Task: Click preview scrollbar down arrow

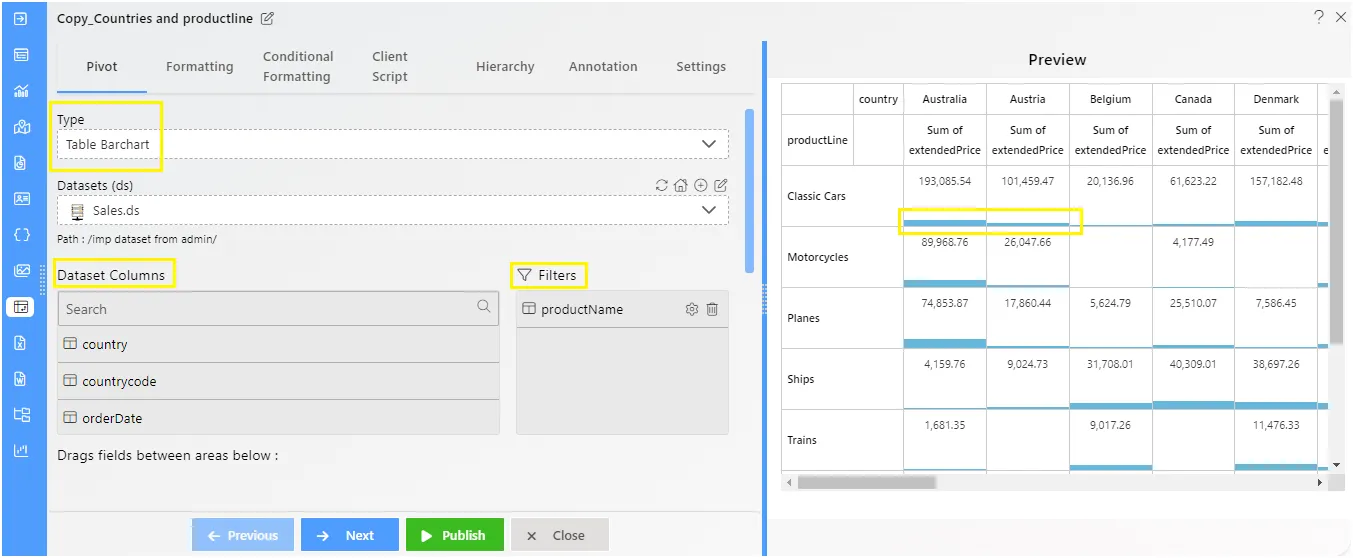Action: tap(1337, 465)
